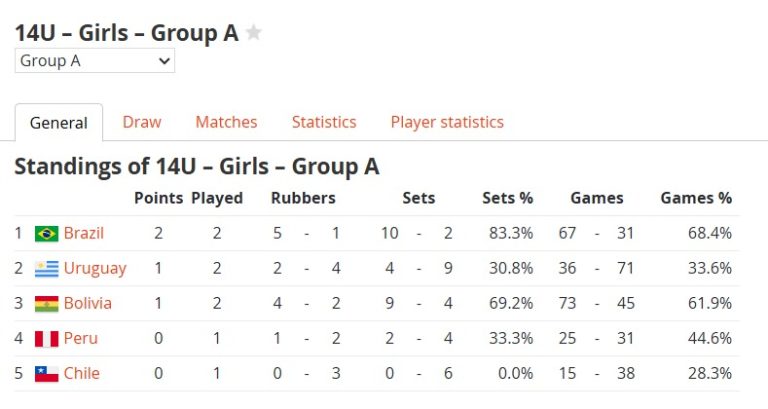Open the Brazil team link
The width and height of the screenshot is (768, 409).
84,233
